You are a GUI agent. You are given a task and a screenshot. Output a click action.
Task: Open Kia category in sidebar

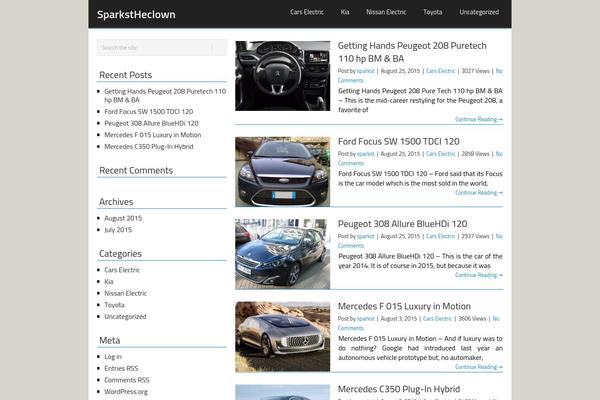(109, 282)
